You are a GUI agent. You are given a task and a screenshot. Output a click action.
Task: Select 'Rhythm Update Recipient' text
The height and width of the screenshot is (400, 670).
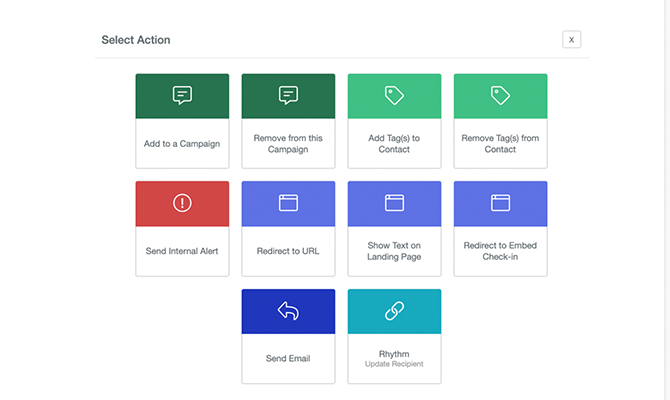click(x=394, y=358)
